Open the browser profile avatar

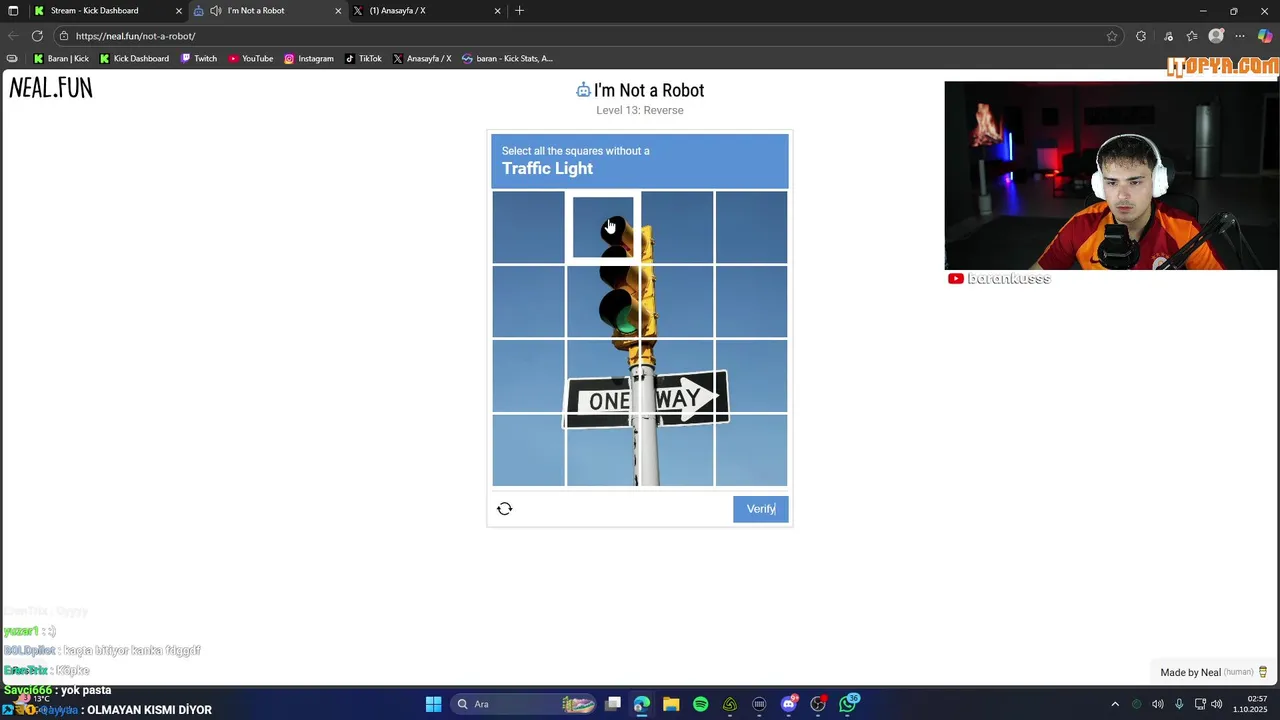[1216, 36]
